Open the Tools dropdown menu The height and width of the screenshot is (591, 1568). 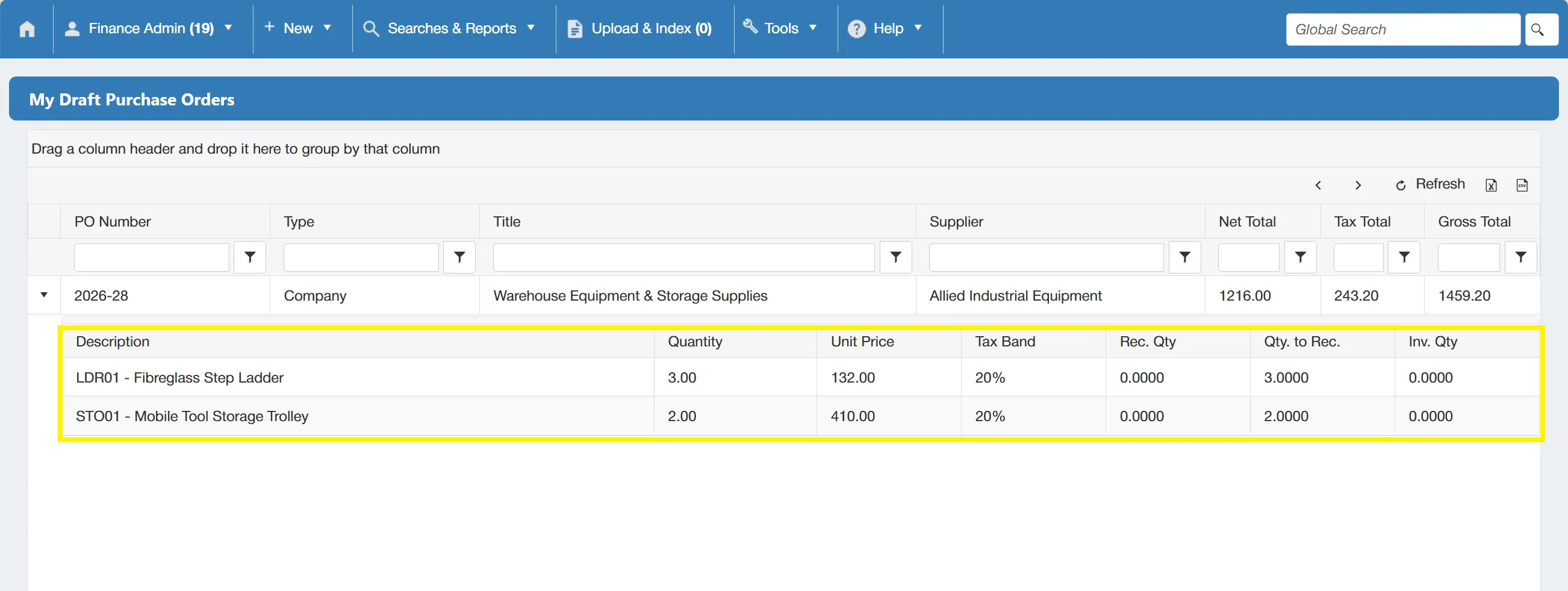click(x=780, y=29)
